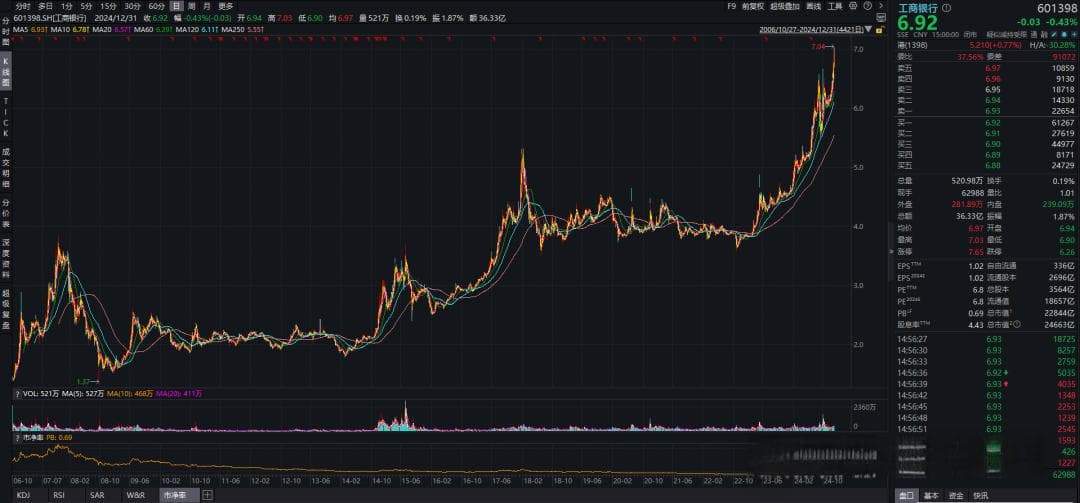Screen dimensions: 1080x503
Task: Collapse right panel with the chevron arrow
Action: 881,6
